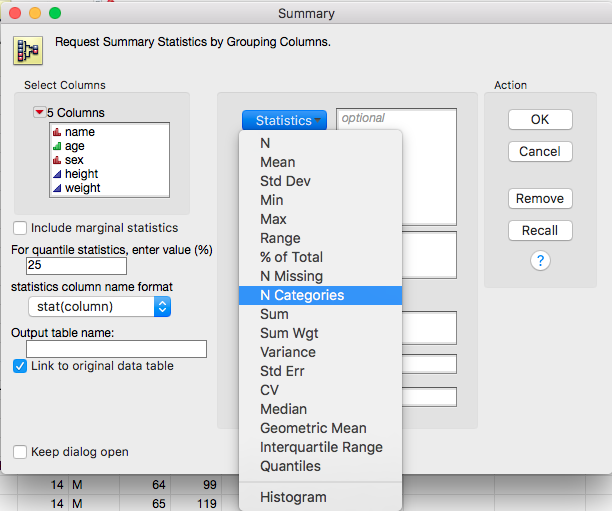
Task: Click the red triangle beside 5 Columns
Action: coord(38,113)
